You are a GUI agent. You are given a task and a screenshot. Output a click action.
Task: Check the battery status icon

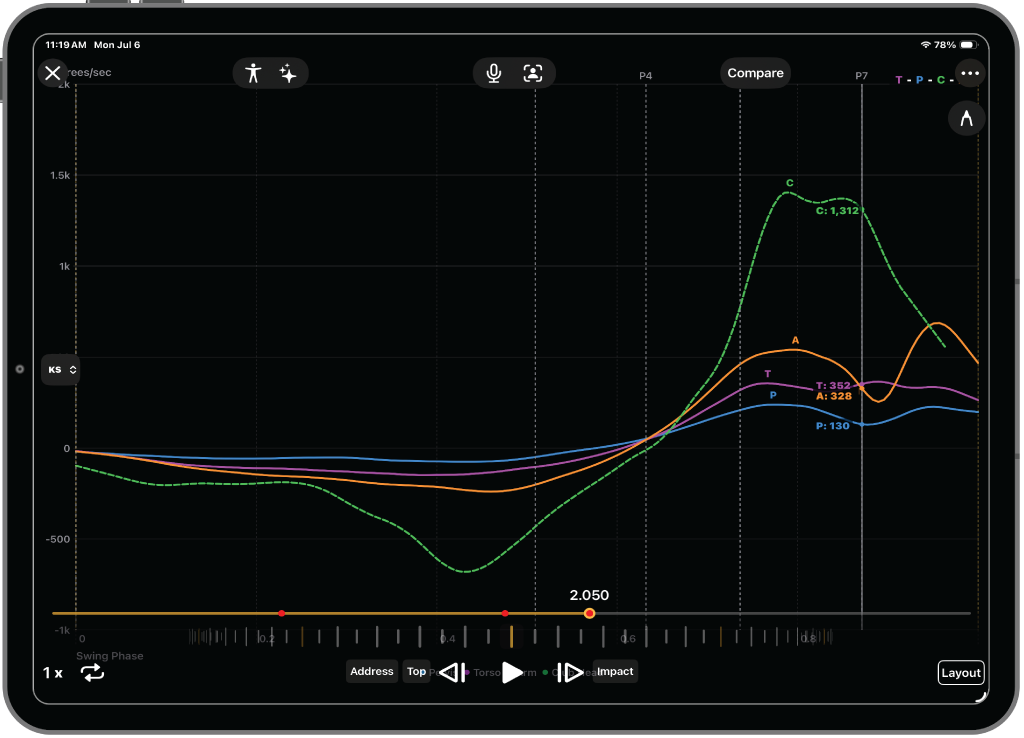pyautogui.click(x=969, y=45)
